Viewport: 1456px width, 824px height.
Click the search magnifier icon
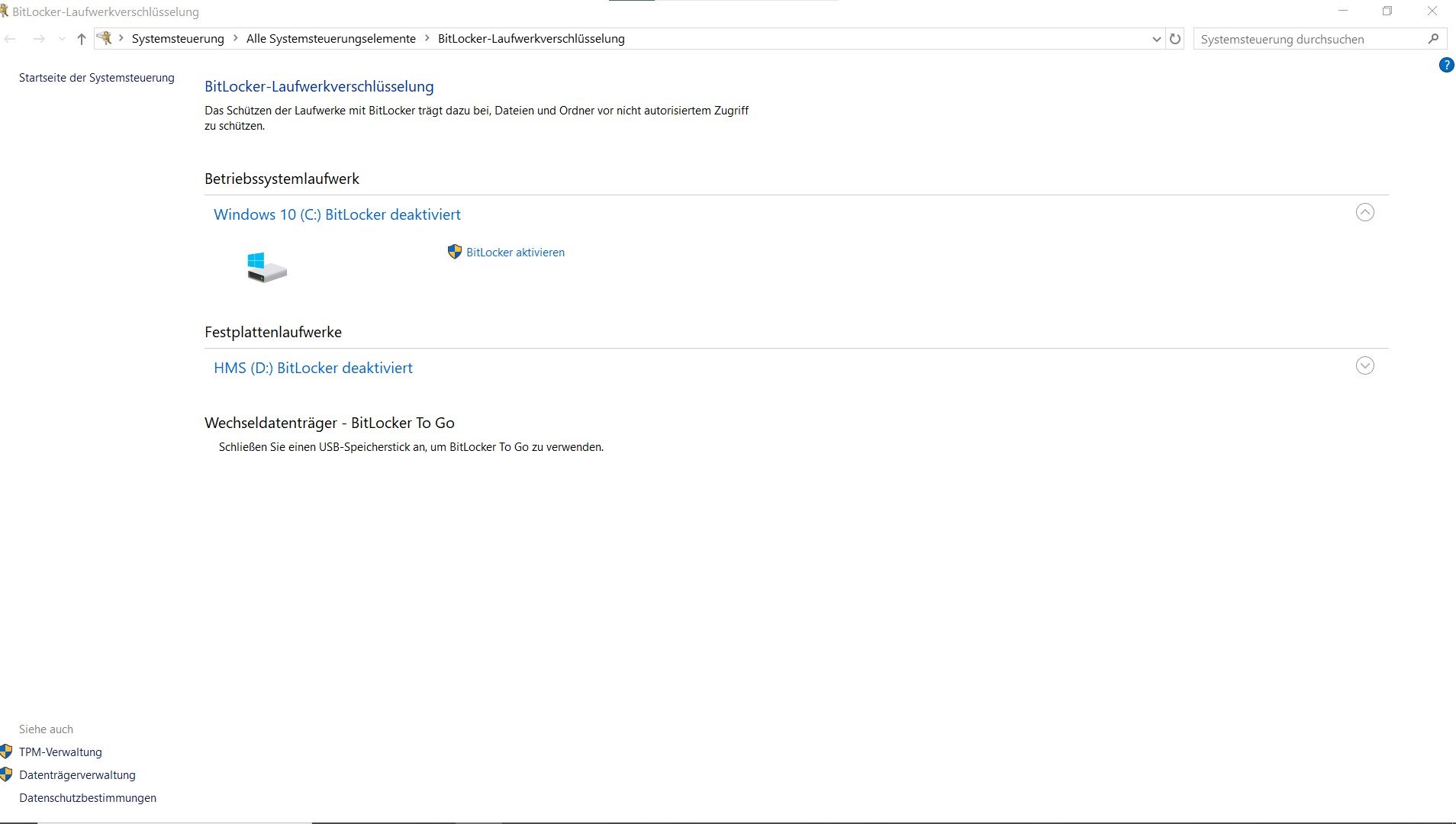[1433, 39]
